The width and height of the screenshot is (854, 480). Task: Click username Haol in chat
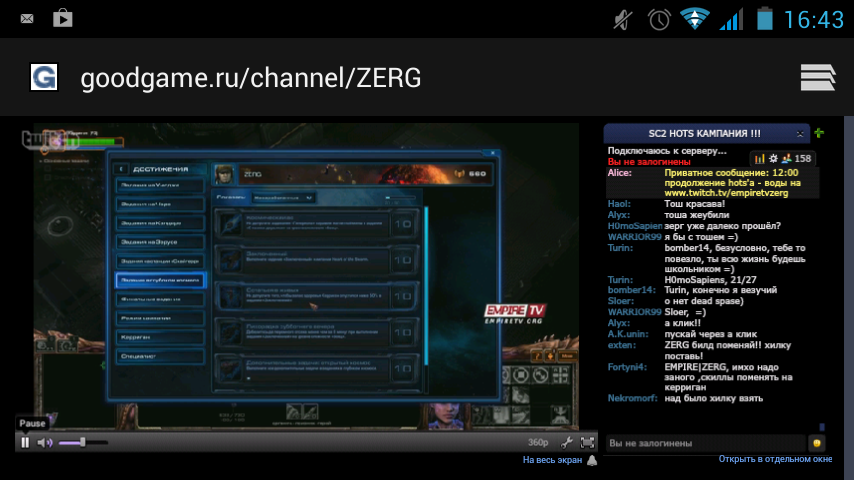[x=619, y=204]
